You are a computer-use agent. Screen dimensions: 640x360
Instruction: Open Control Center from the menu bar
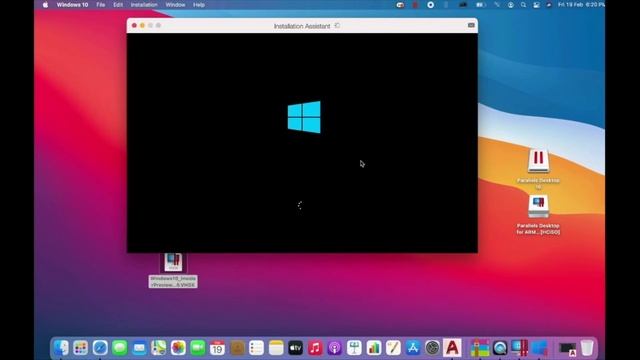[x=536, y=5]
